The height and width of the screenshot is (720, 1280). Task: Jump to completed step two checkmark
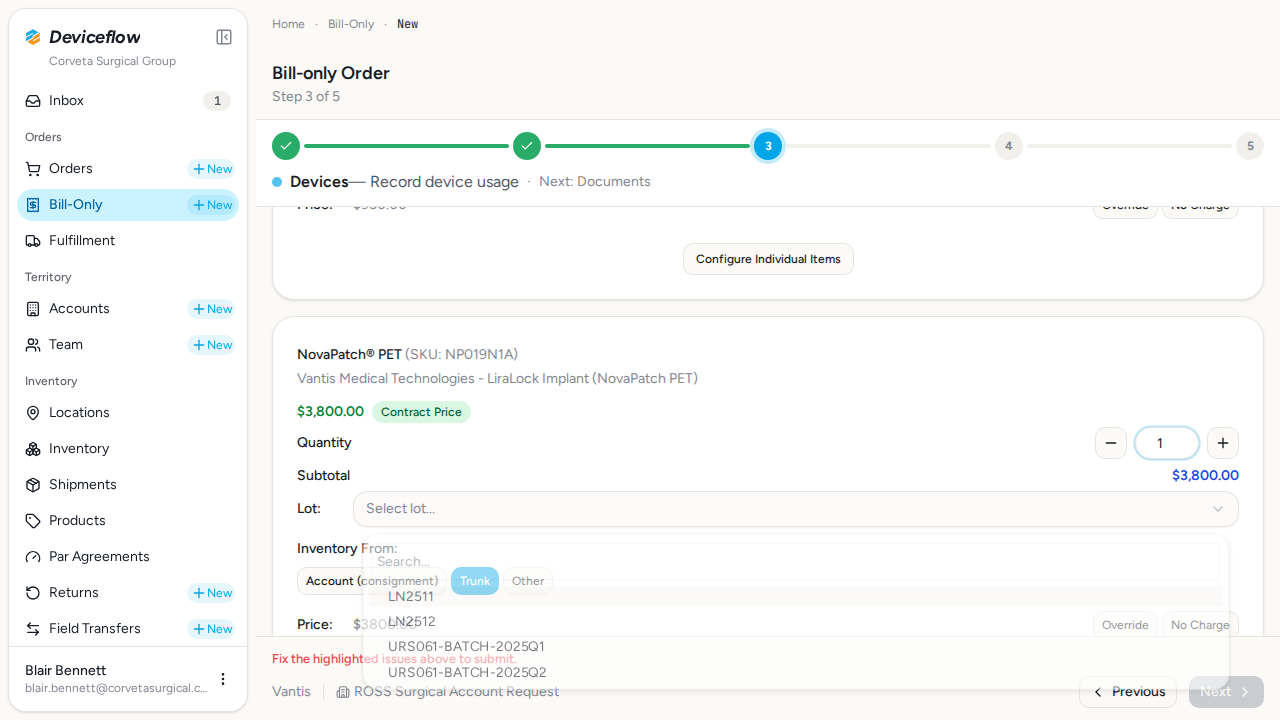tap(527, 146)
